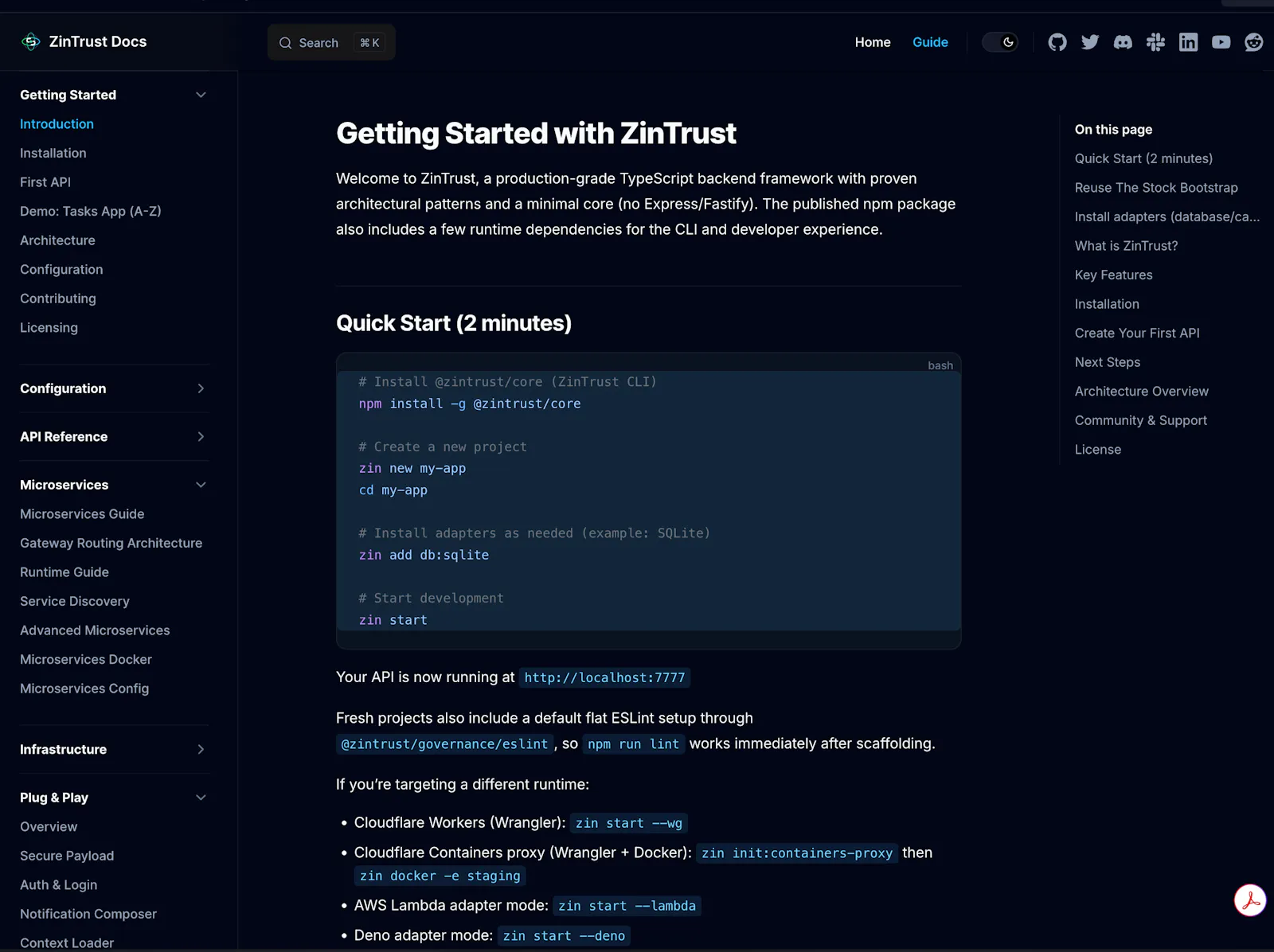Collapse the Plug & Play section
Image resolution: width=1274 pixels, height=952 pixels.
pos(201,798)
